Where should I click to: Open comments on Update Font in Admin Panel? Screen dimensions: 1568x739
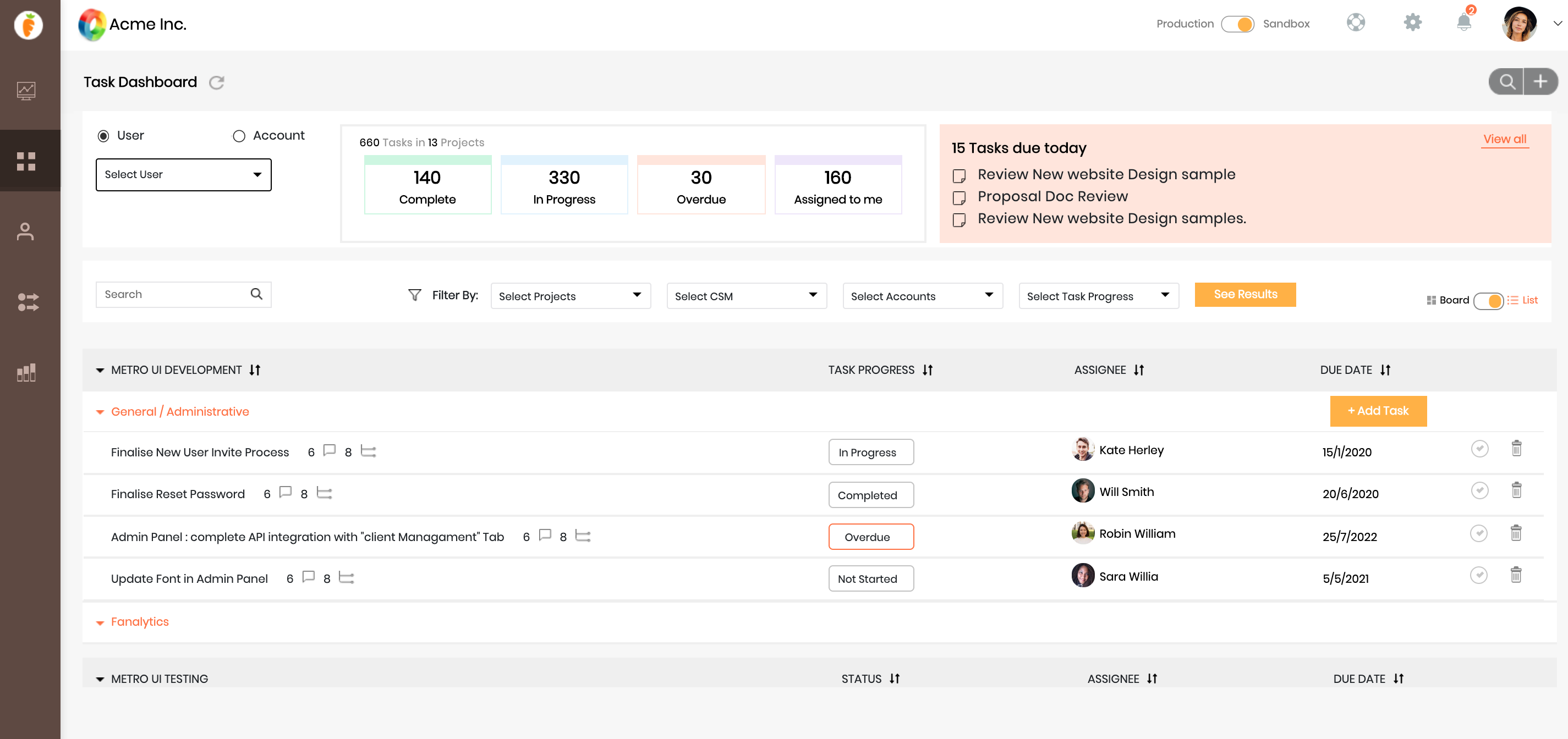pos(309,577)
